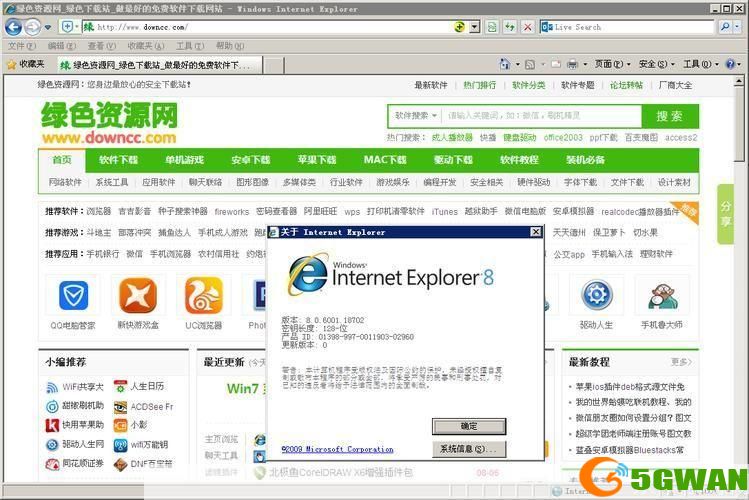The height and width of the screenshot is (500, 749).
Task: Click the scrollbar up arrow
Action: [739, 81]
